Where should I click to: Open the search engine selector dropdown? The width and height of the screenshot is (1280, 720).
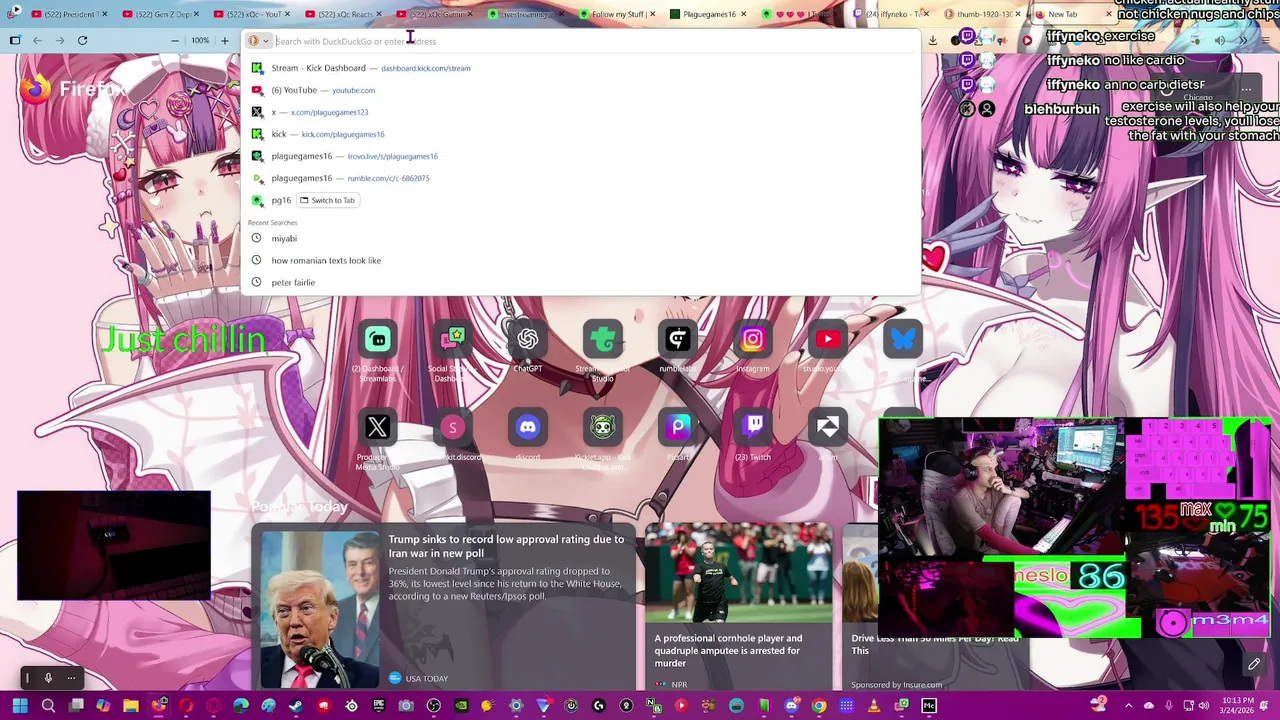(x=258, y=41)
